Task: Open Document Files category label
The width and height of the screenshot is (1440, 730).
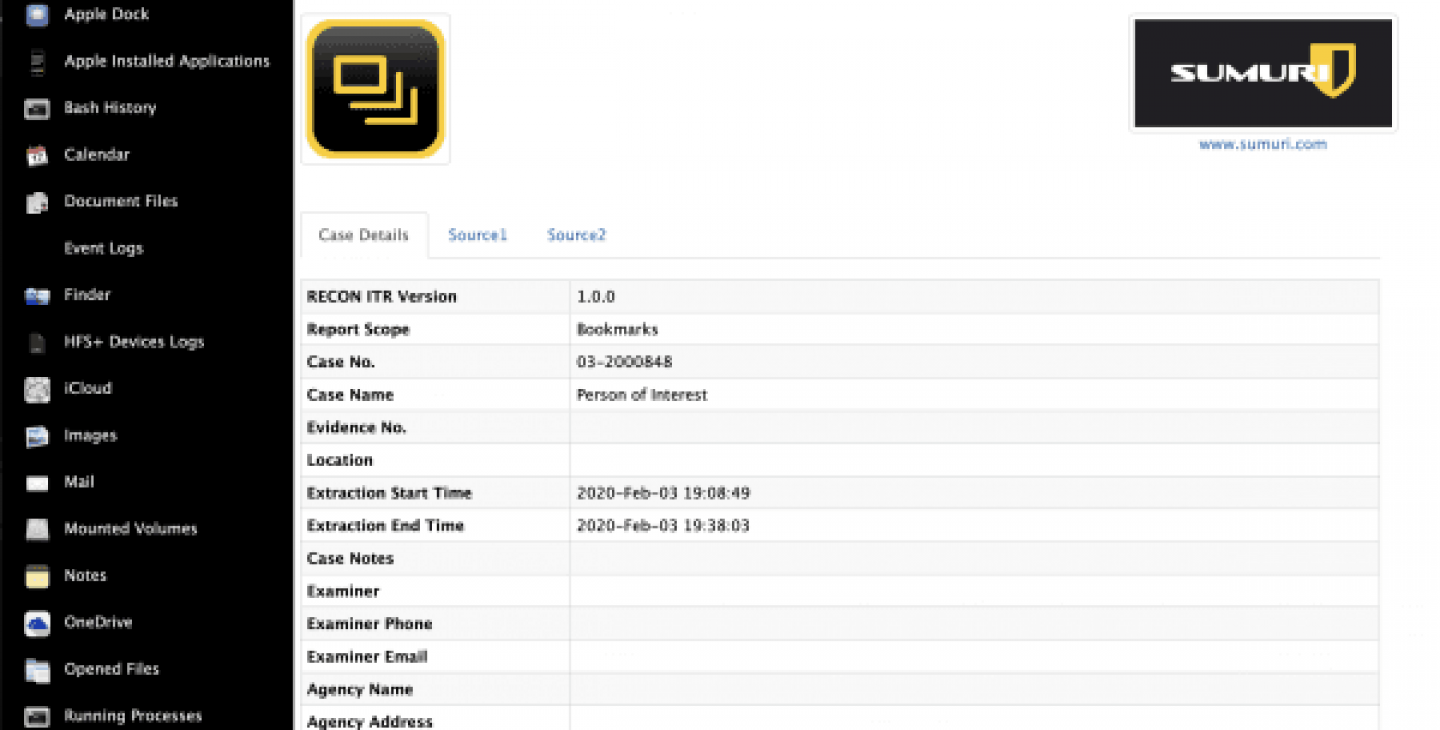Action: [121, 201]
